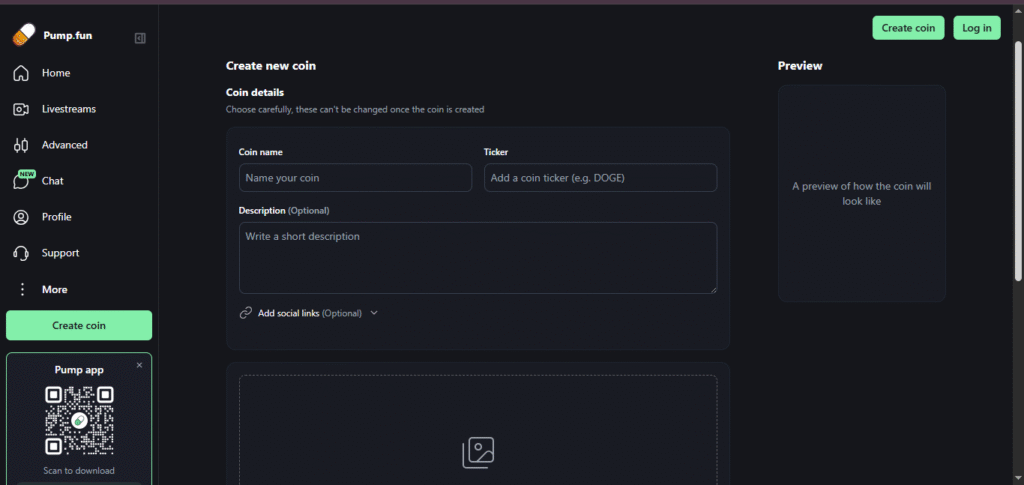Click the green Create coin sidebar button
This screenshot has width=1024, height=485.
pyautogui.click(x=79, y=325)
